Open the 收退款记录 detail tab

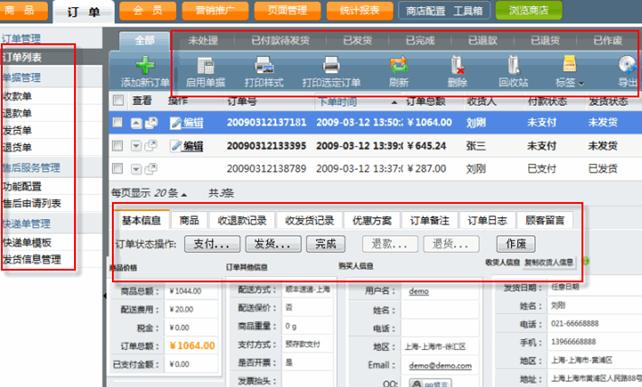click(242, 220)
